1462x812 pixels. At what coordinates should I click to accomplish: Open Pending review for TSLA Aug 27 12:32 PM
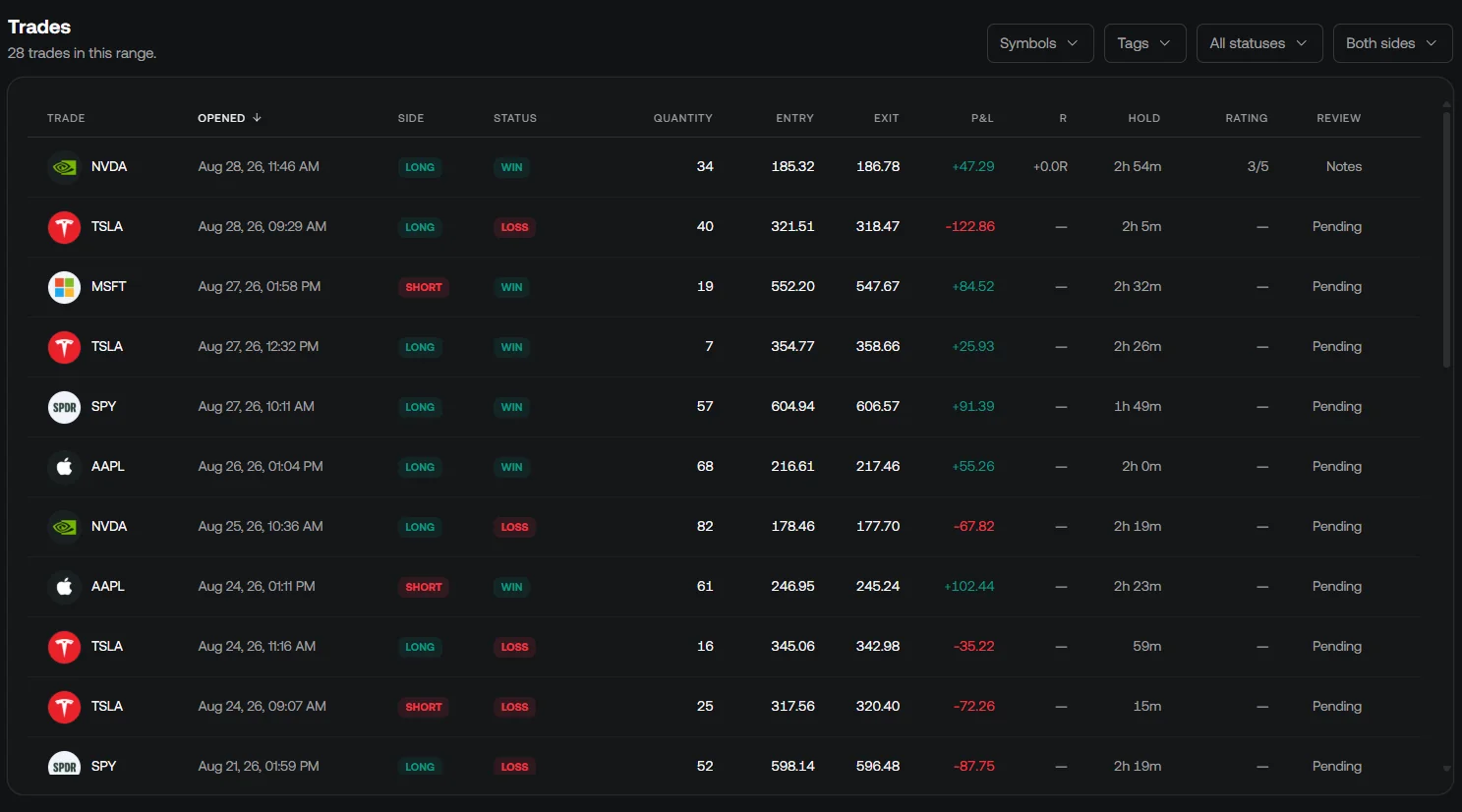click(x=1337, y=347)
